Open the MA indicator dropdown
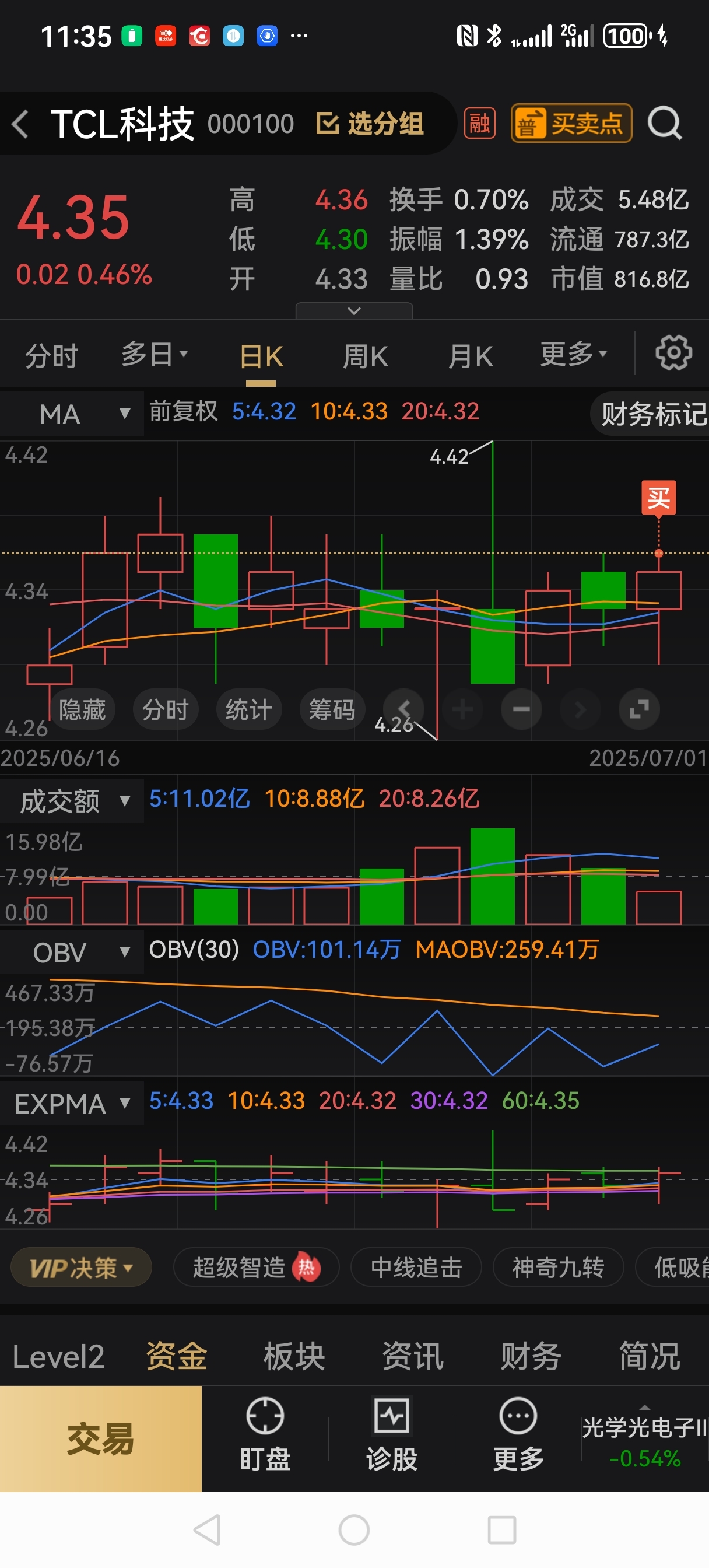709x1568 pixels. coord(72,414)
